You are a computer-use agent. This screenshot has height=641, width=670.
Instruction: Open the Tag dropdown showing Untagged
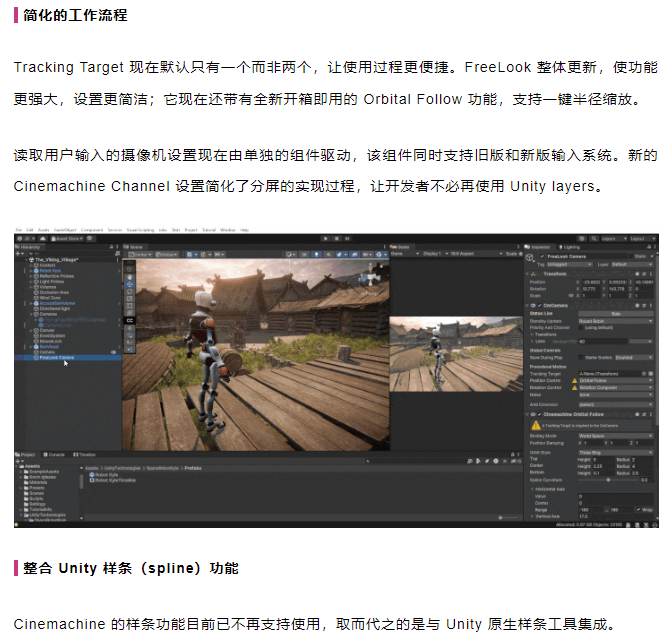click(x=569, y=265)
